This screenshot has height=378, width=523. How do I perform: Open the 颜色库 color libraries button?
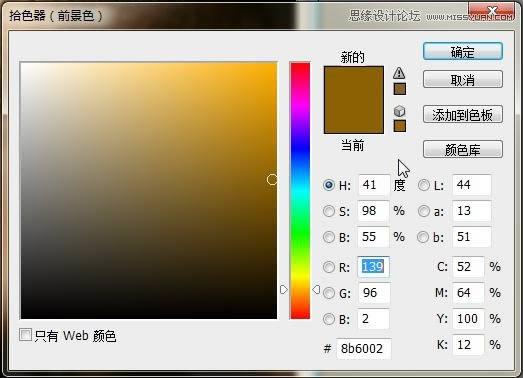tap(463, 149)
